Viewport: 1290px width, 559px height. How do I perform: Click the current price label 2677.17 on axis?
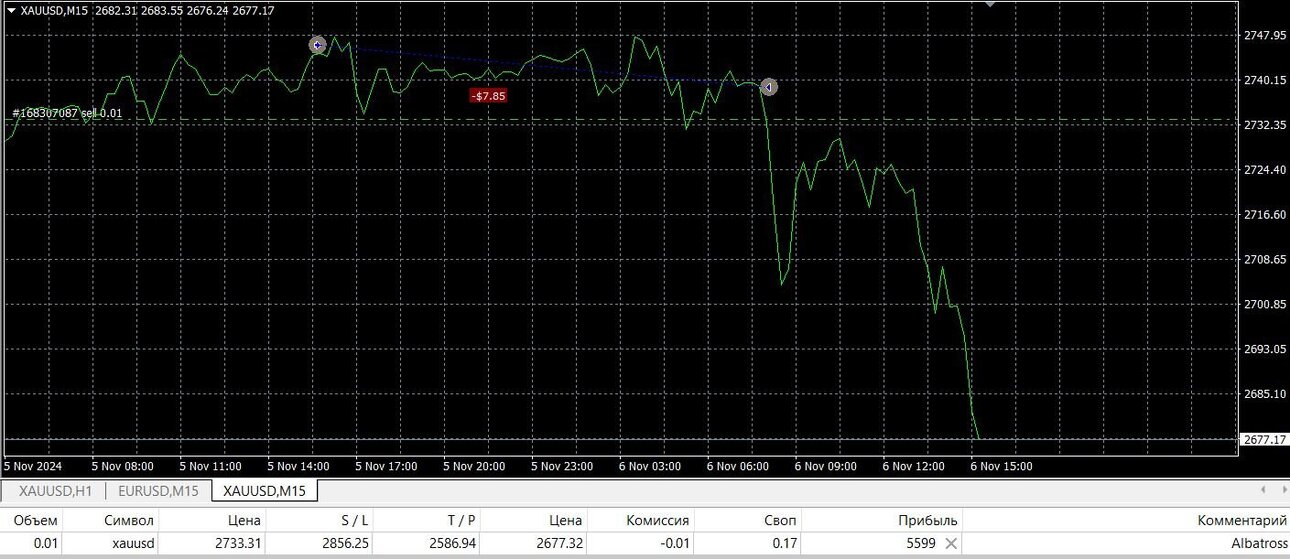[x=1264, y=439]
